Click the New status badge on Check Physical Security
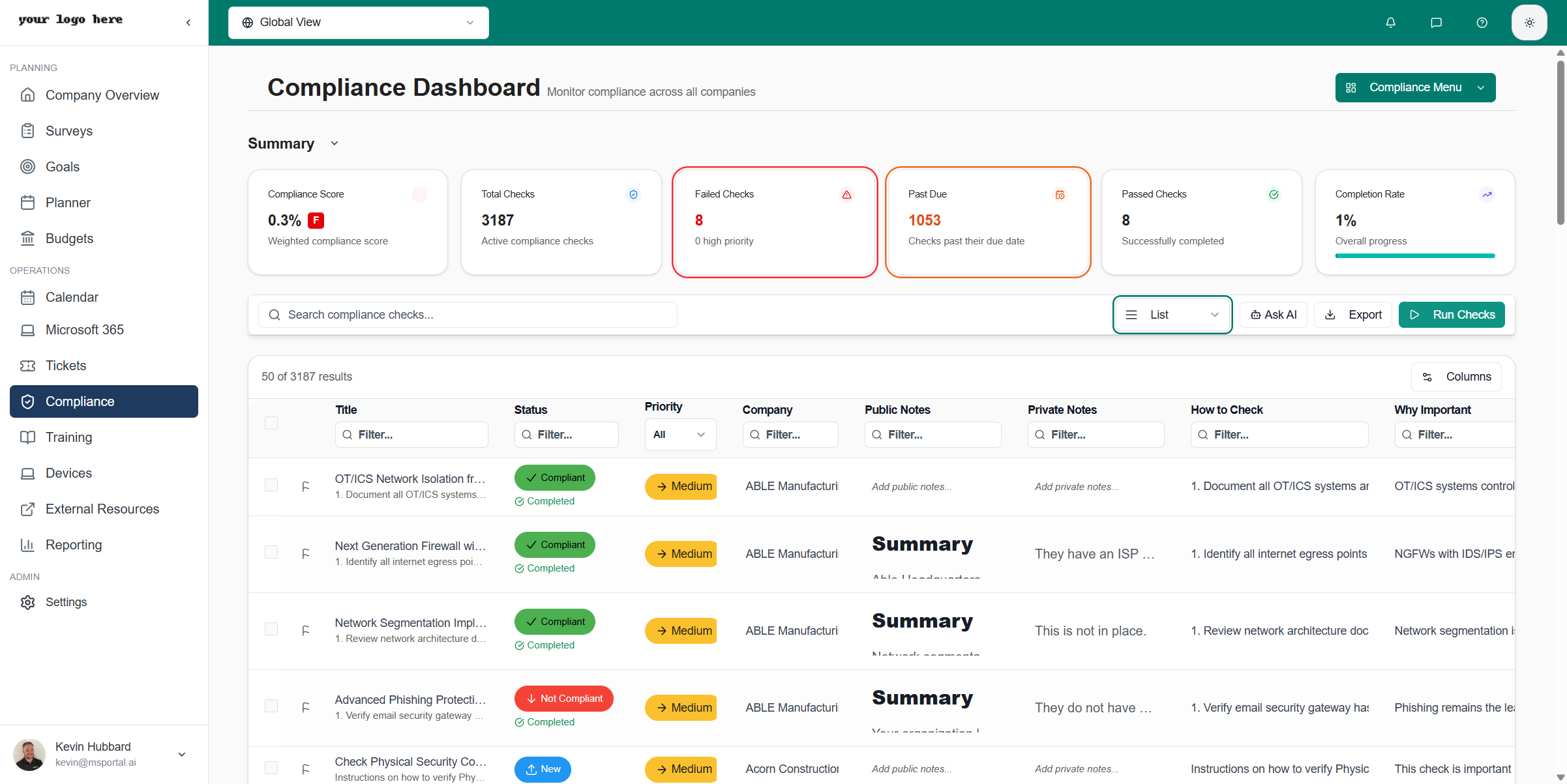 pos(543,769)
